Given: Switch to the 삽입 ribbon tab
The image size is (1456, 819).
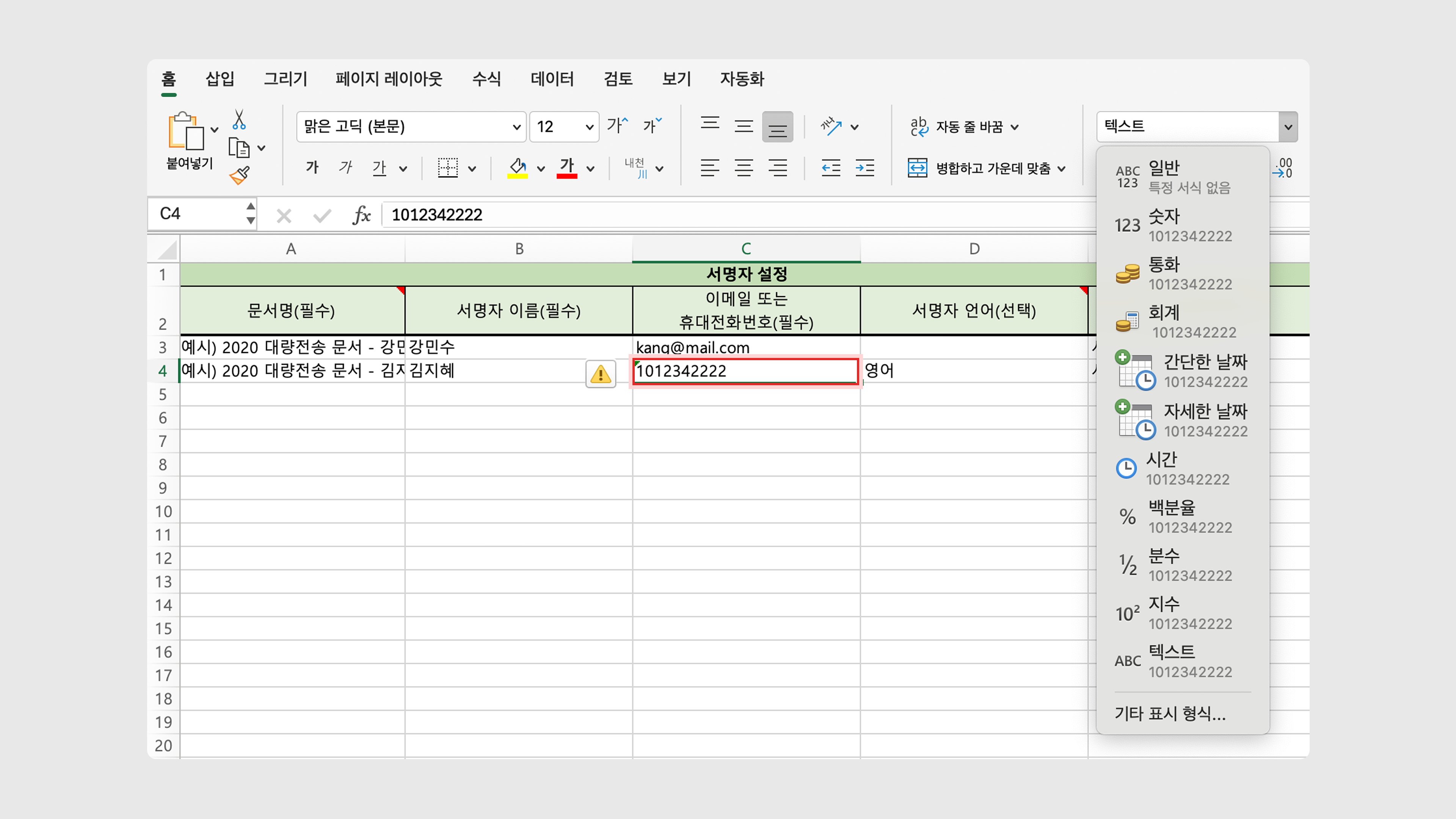Looking at the screenshot, I should pos(220,78).
